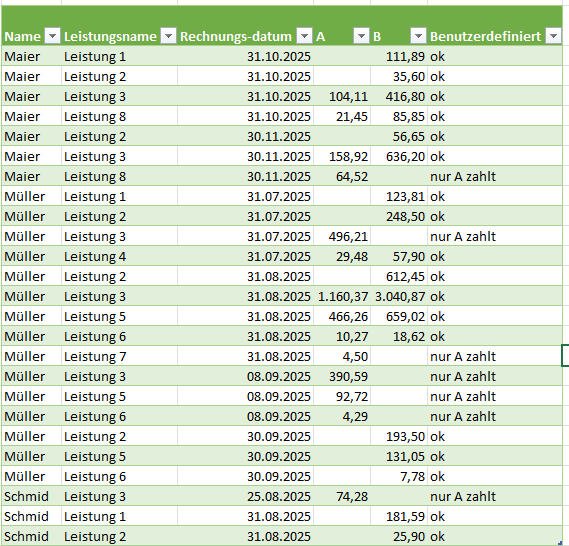Open the Leistungsname filter dropdown
569x546 pixels.
168,36
